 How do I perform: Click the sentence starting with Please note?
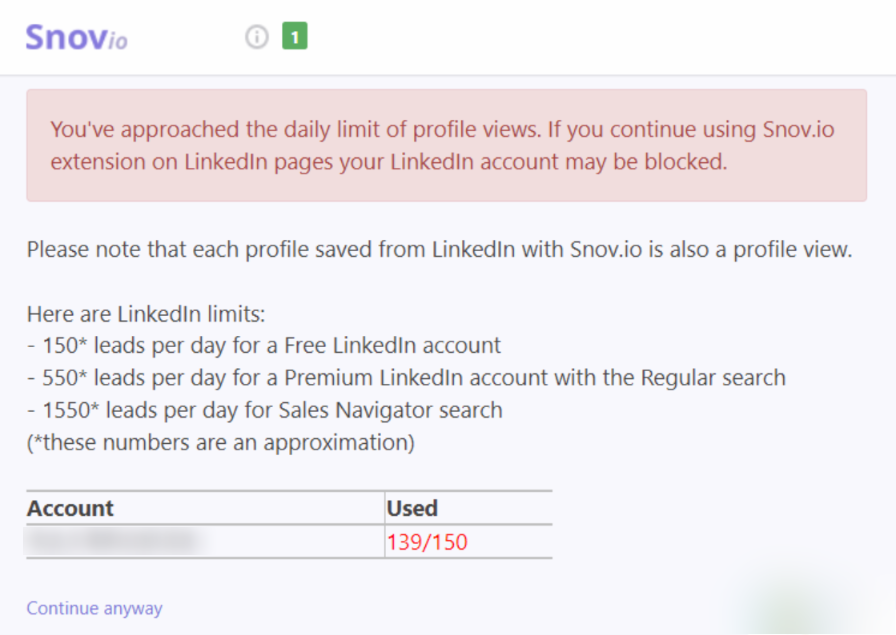[x=439, y=250]
